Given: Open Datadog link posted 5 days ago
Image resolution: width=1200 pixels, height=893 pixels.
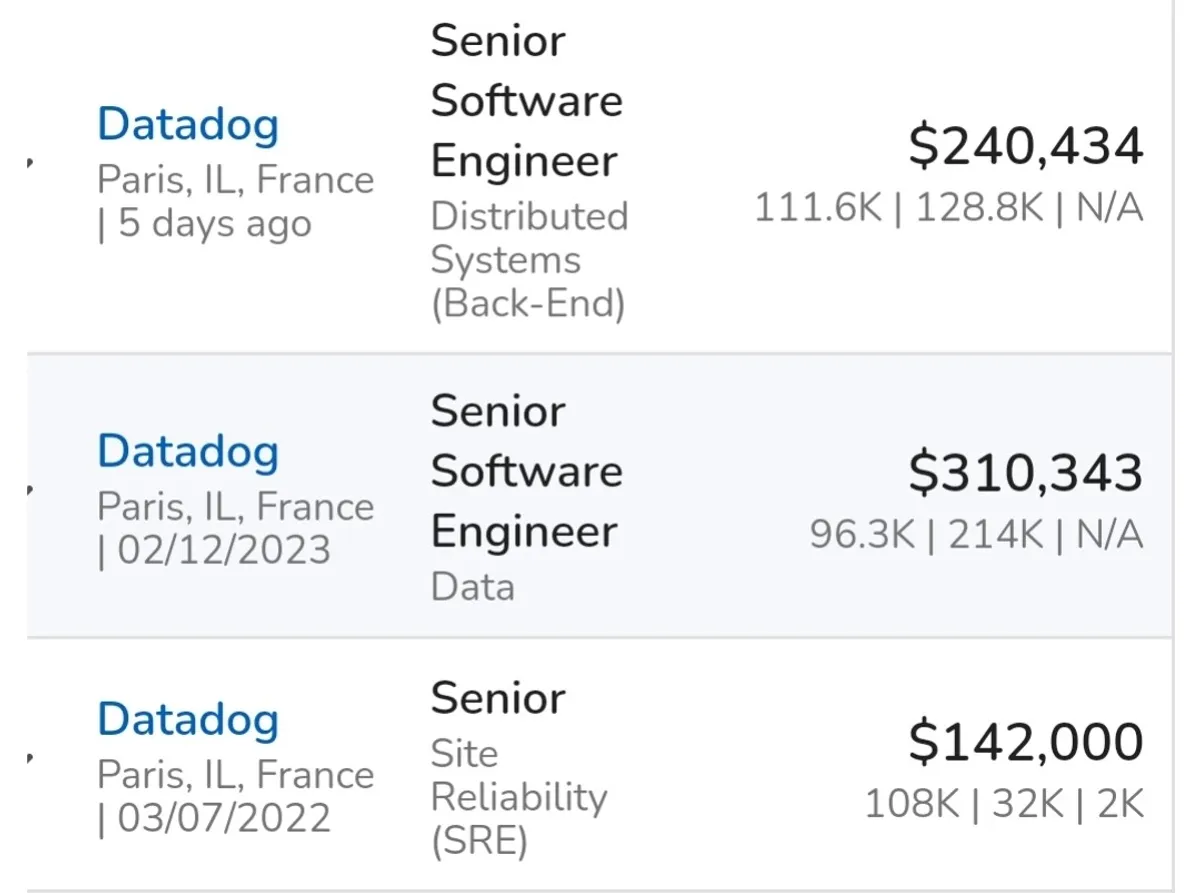Looking at the screenshot, I should 188,125.
